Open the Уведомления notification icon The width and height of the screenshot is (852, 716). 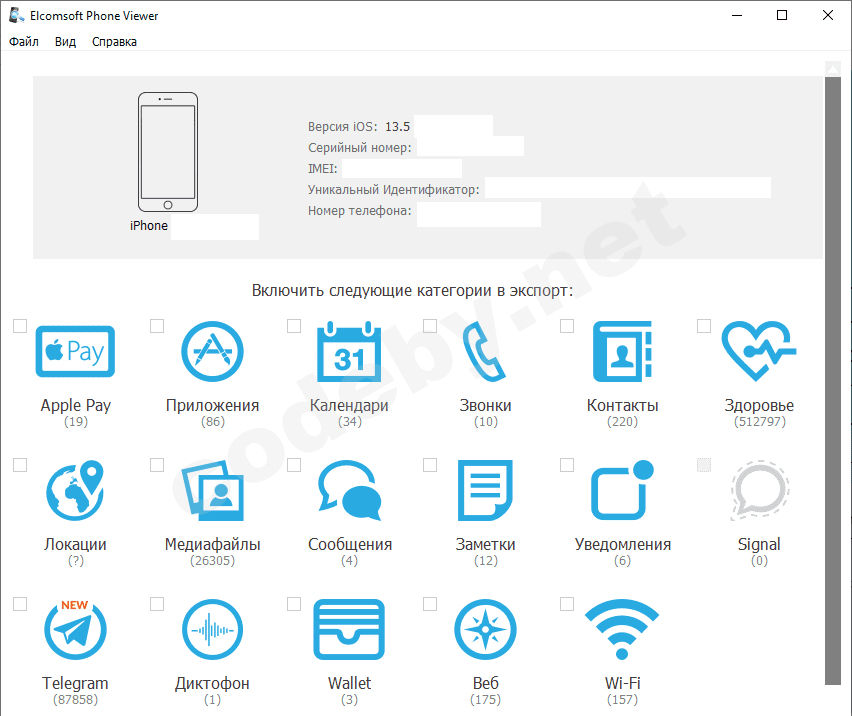[622, 490]
